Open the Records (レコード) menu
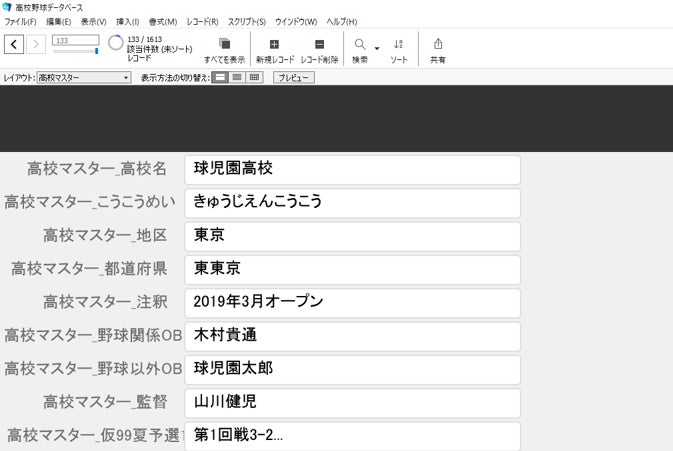Viewport: 673px width, 451px height. (202, 21)
